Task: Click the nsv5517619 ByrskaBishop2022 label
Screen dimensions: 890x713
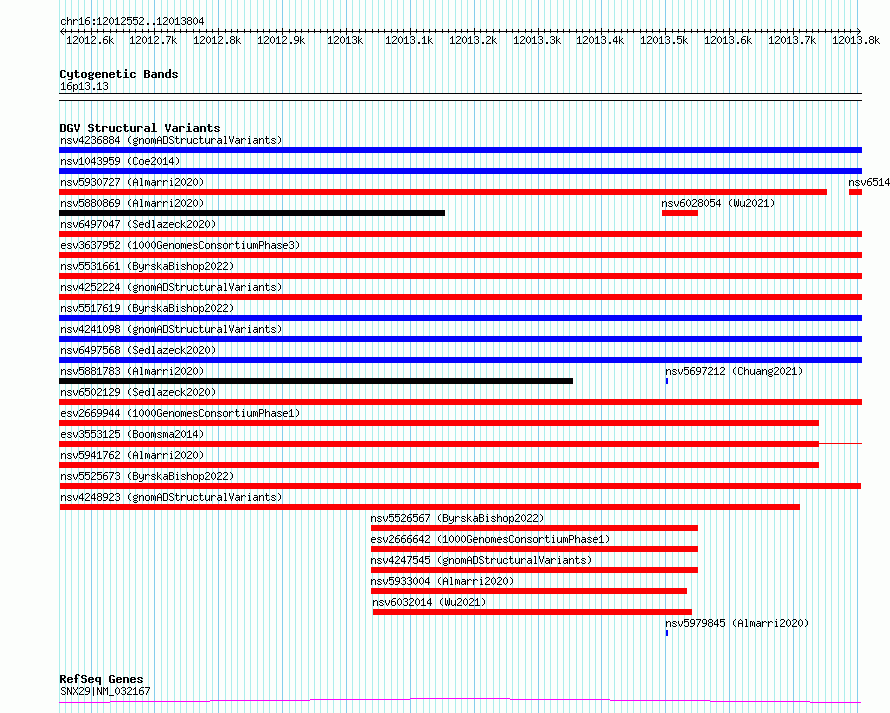Action: (147, 308)
